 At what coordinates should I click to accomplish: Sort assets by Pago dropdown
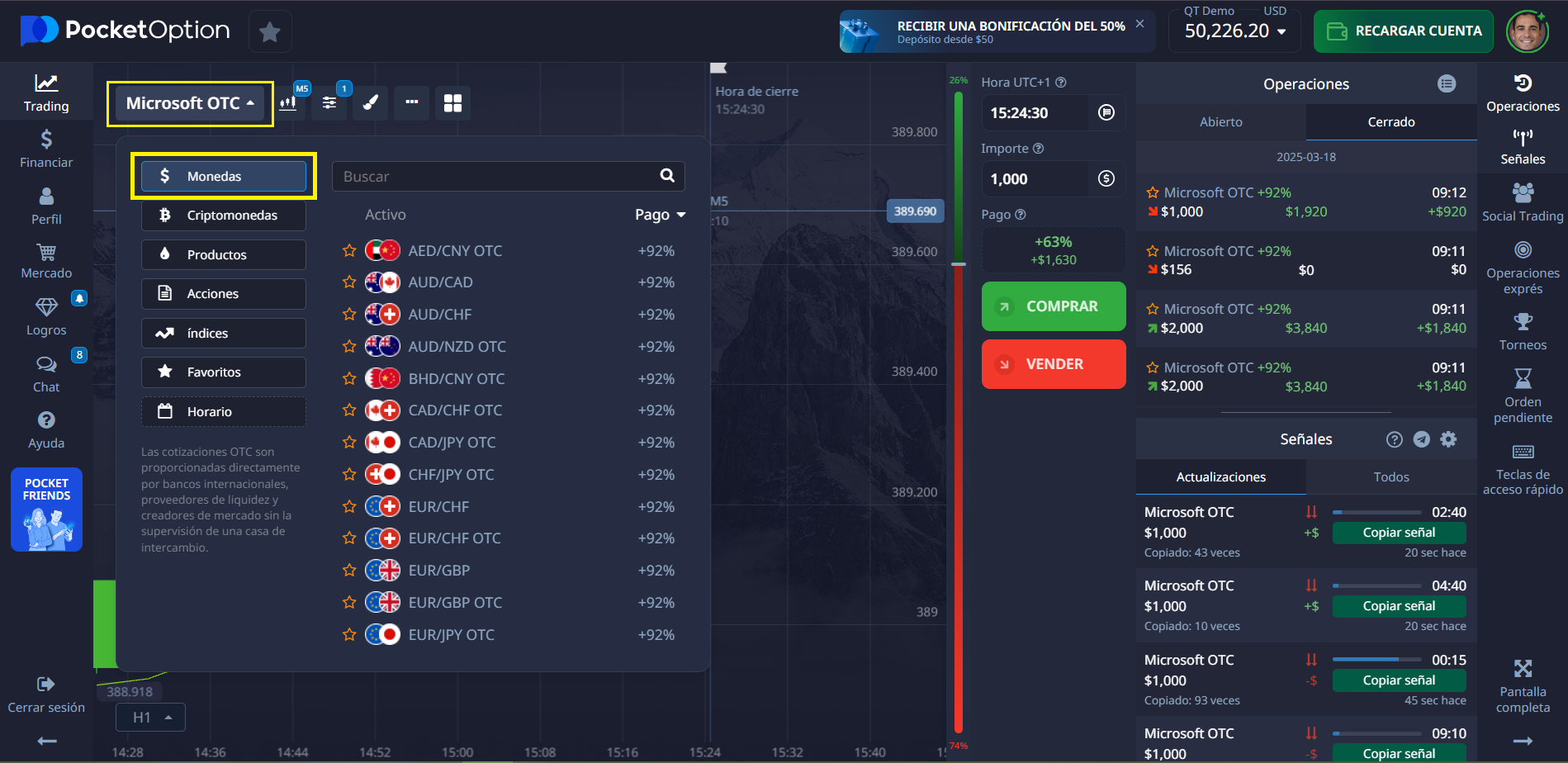pos(660,215)
